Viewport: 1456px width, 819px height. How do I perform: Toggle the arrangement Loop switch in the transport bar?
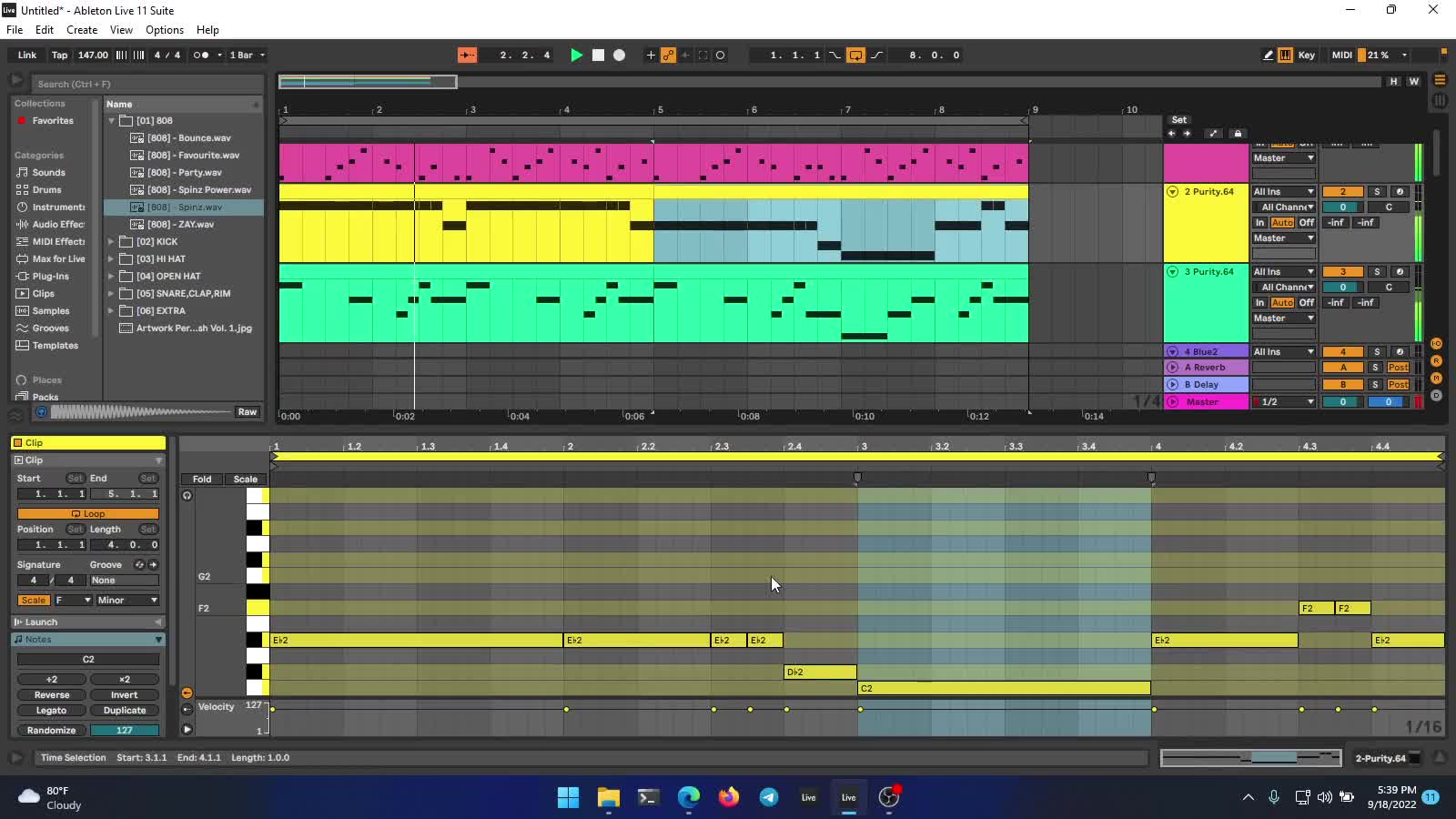[x=855, y=55]
